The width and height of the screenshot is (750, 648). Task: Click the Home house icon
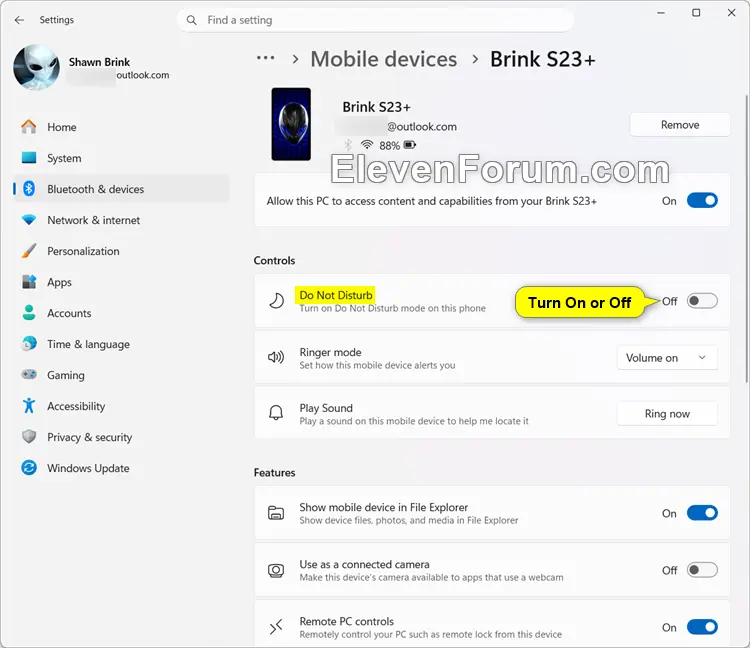[x=29, y=127]
